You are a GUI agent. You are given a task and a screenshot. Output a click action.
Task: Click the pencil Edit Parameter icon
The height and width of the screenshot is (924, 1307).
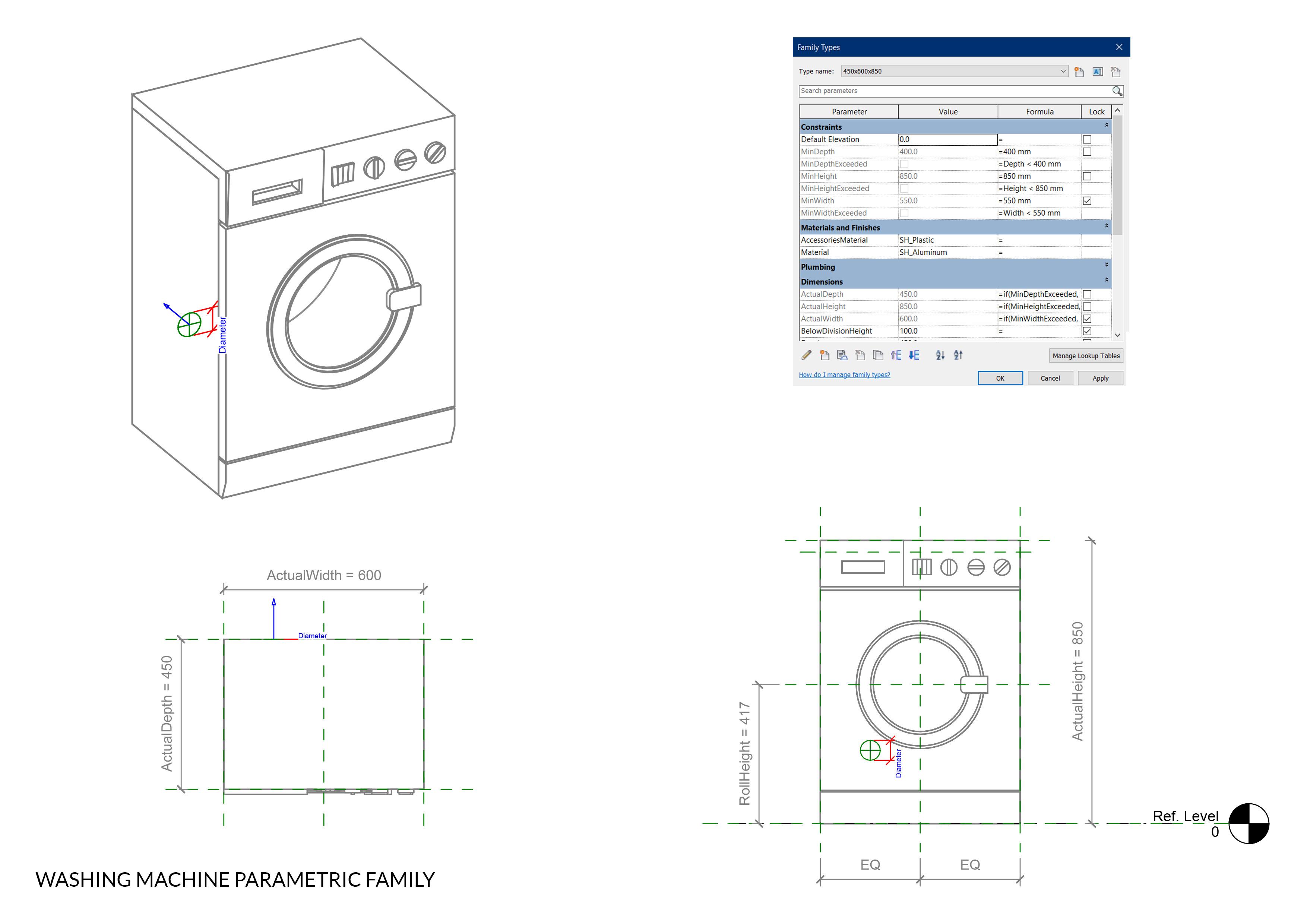pos(806,355)
